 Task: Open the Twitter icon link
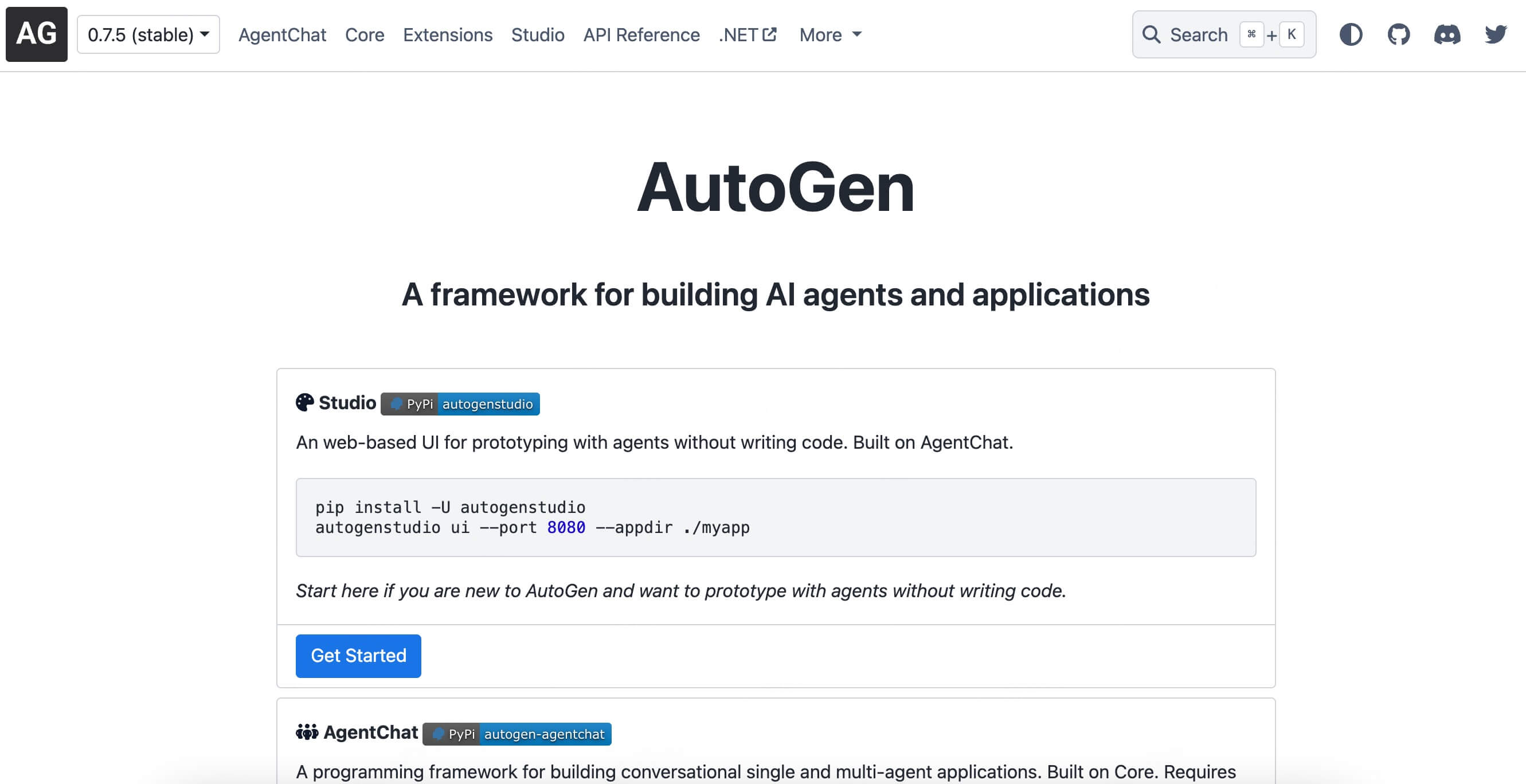(x=1495, y=34)
